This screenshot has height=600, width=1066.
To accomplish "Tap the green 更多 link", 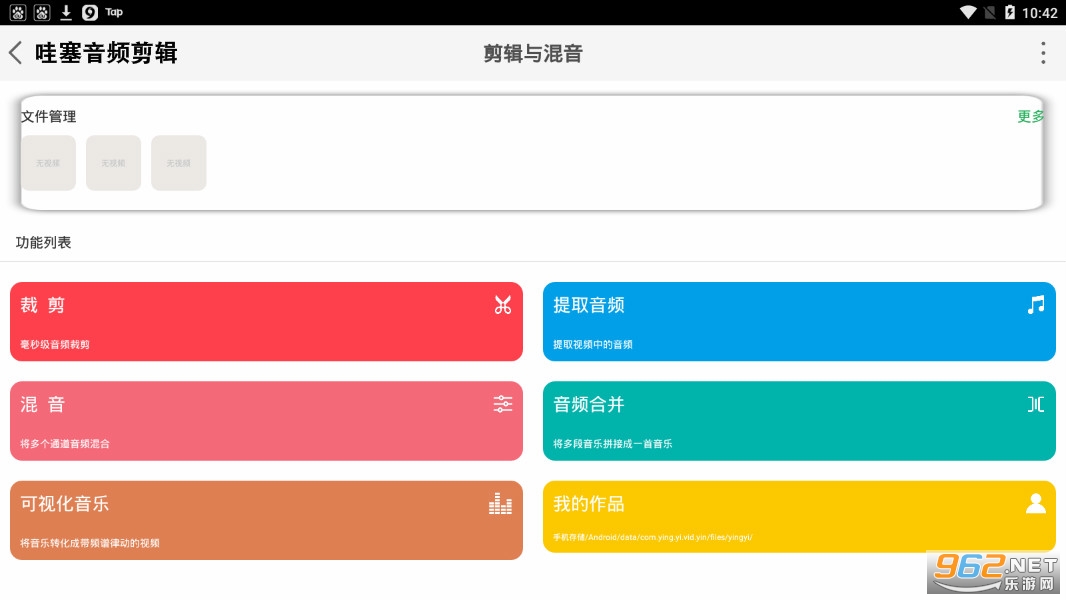I will point(1030,116).
